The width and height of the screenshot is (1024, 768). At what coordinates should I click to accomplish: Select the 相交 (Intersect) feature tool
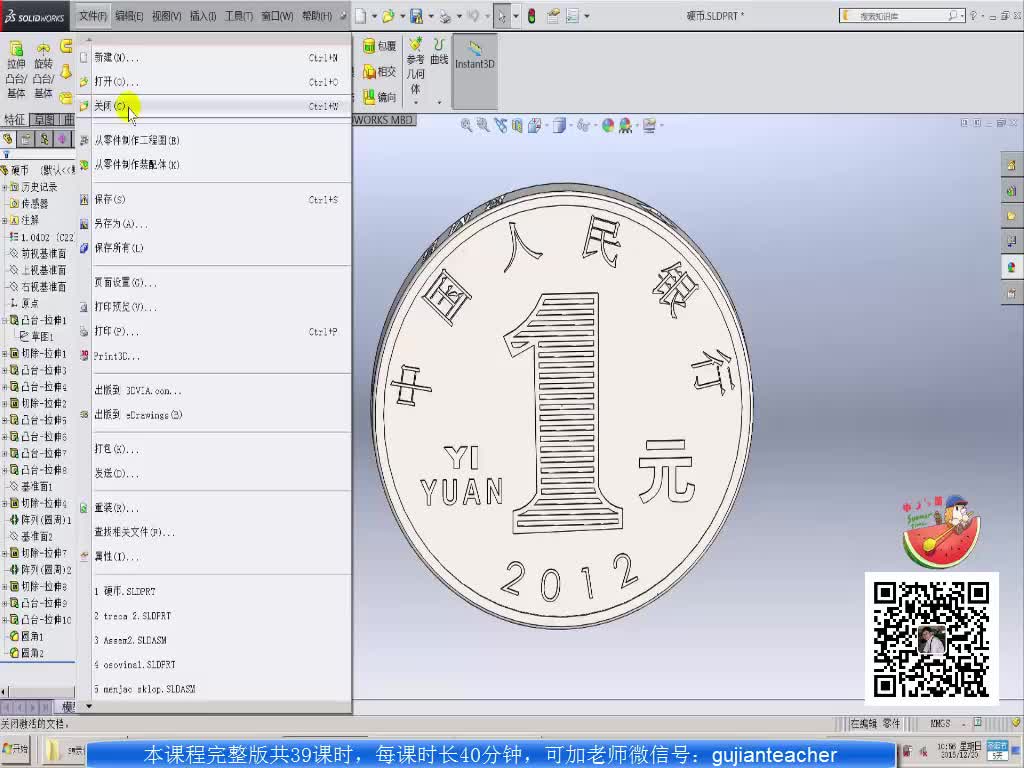pyautogui.click(x=381, y=70)
